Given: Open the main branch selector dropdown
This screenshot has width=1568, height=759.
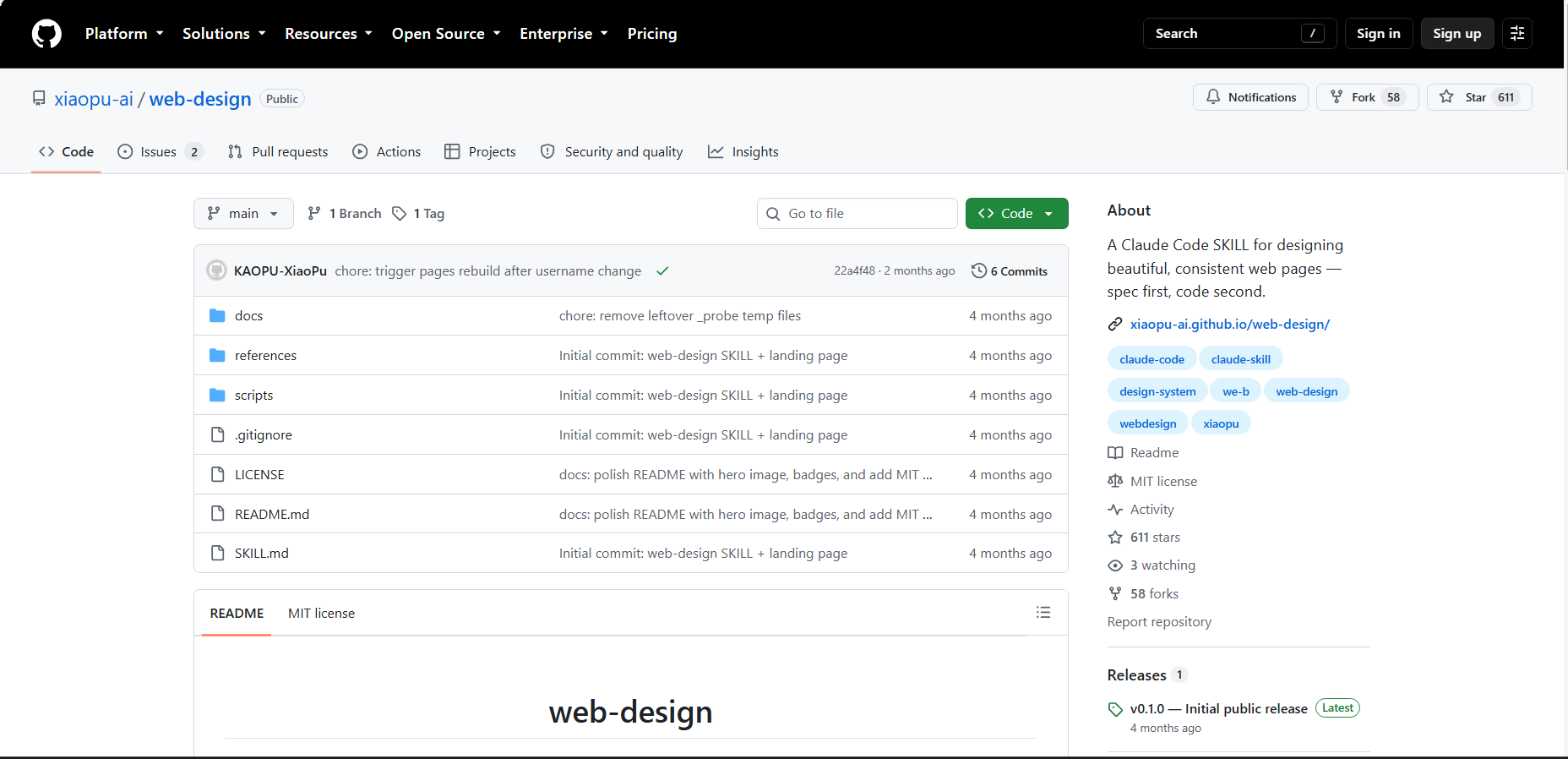Looking at the screenshot, I should coord(243,214).
